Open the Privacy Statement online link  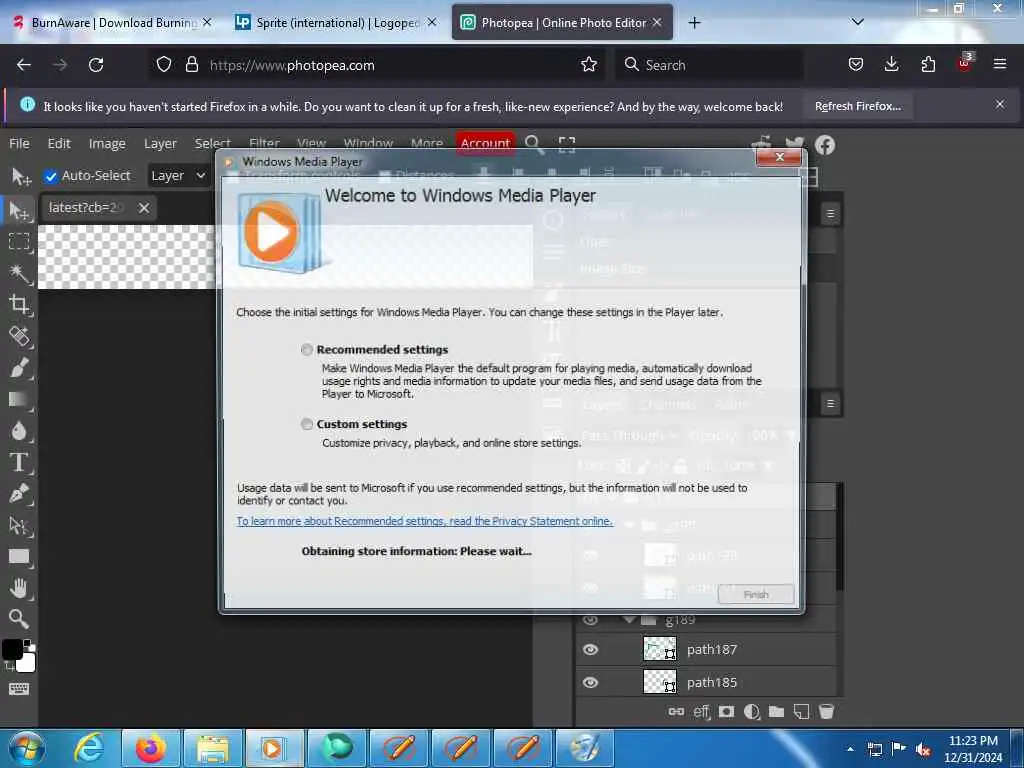(424, 521)
